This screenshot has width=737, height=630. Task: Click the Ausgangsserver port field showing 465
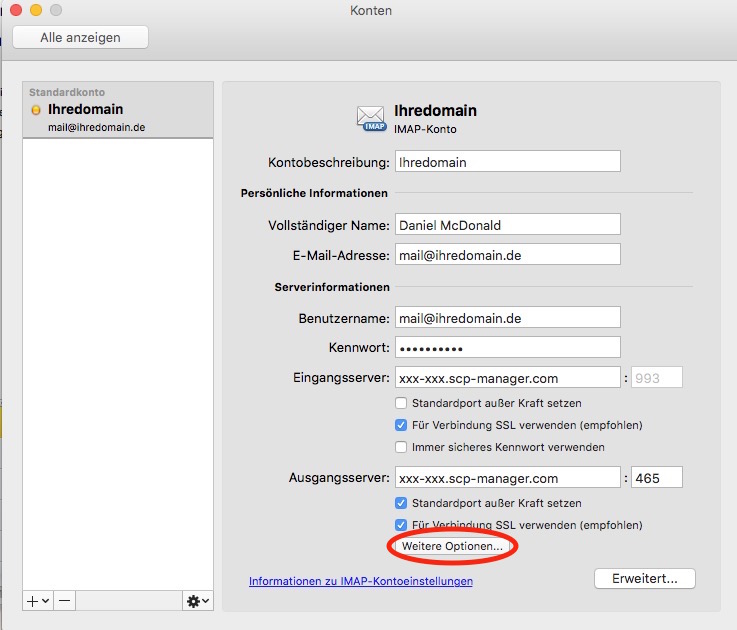click(656, 478)
